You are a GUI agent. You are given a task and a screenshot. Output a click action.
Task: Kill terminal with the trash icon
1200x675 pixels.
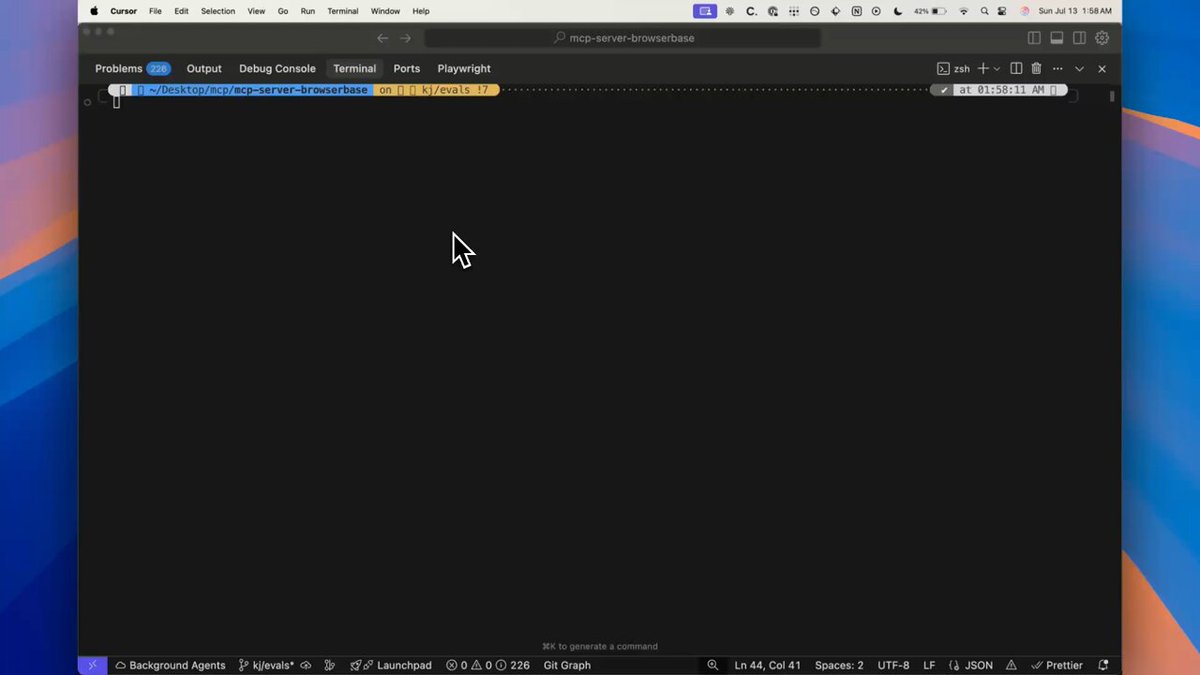tap(1036, 69)
